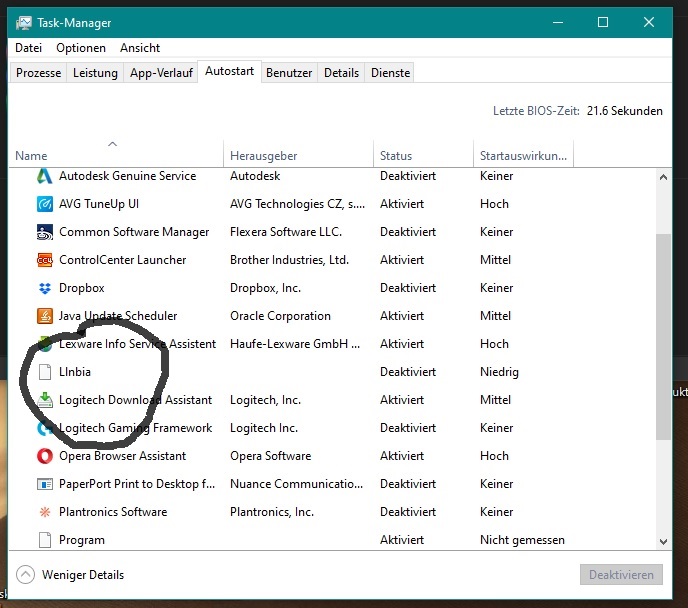Screen dimensions: 688x608
Task: Switch to the Dienste tab
Action: [x=391, y=73]
